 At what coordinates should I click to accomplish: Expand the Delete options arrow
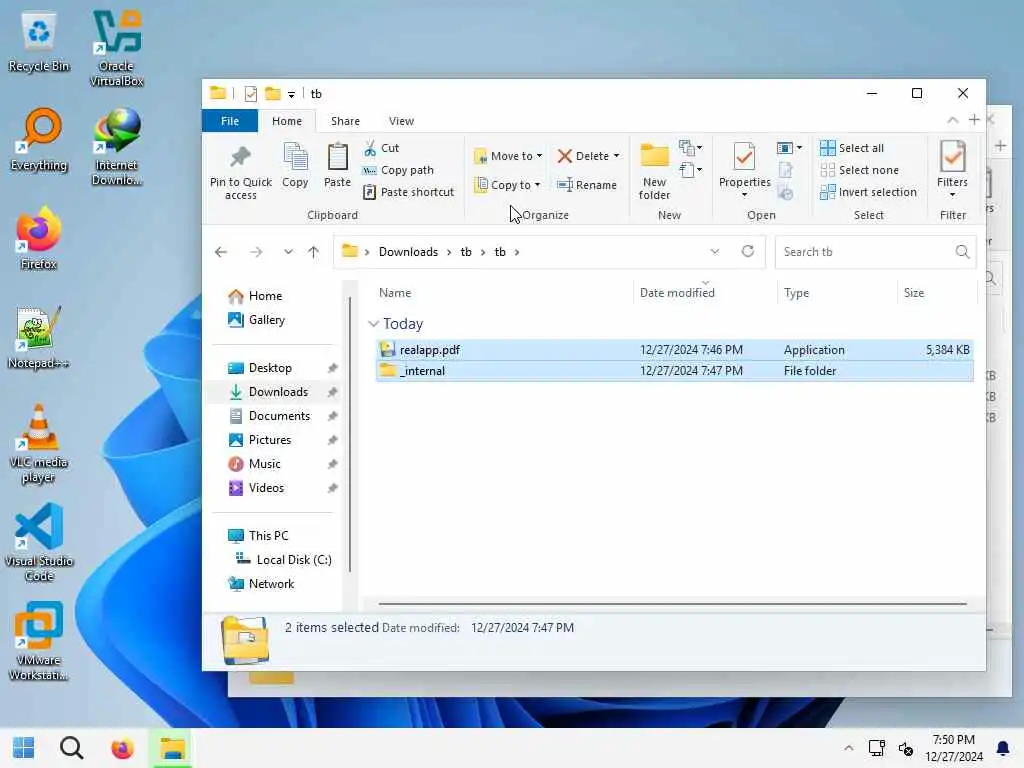coord(616,156)
